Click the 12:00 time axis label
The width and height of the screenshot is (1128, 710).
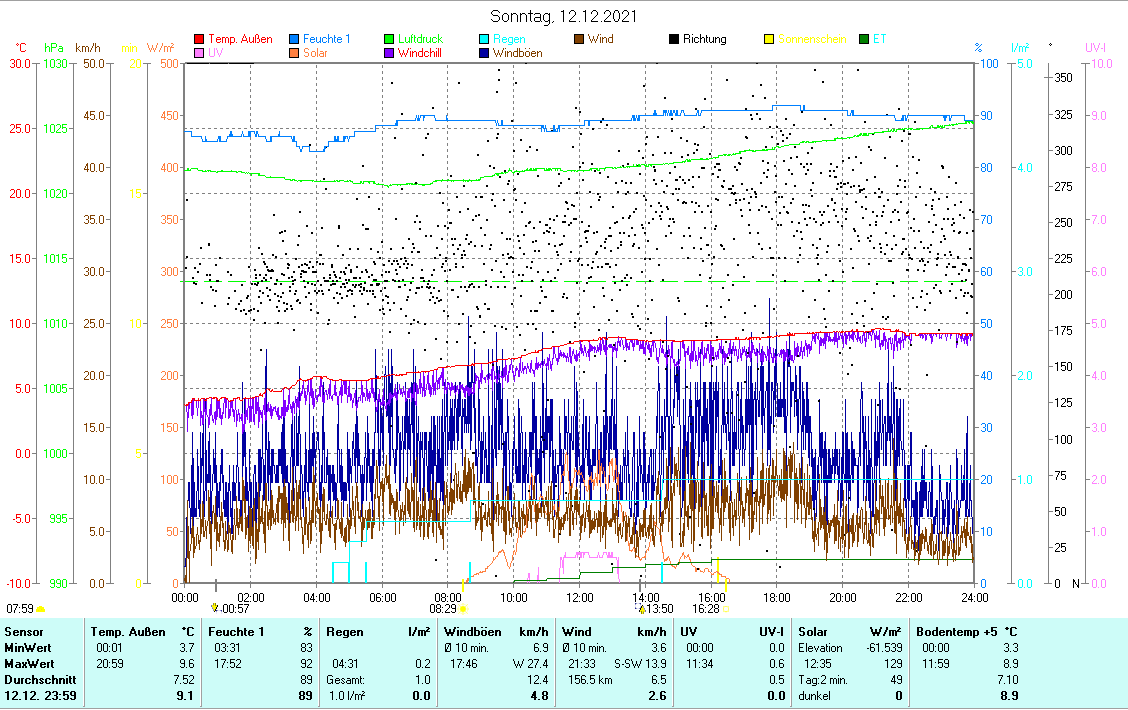[579, 598]
